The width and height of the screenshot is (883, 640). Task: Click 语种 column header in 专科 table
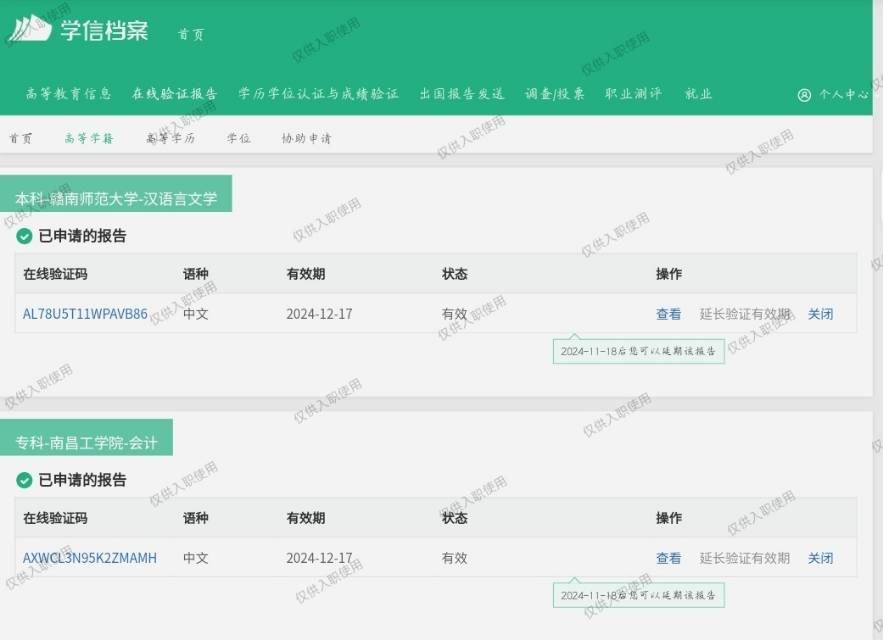tap(195, 518)
